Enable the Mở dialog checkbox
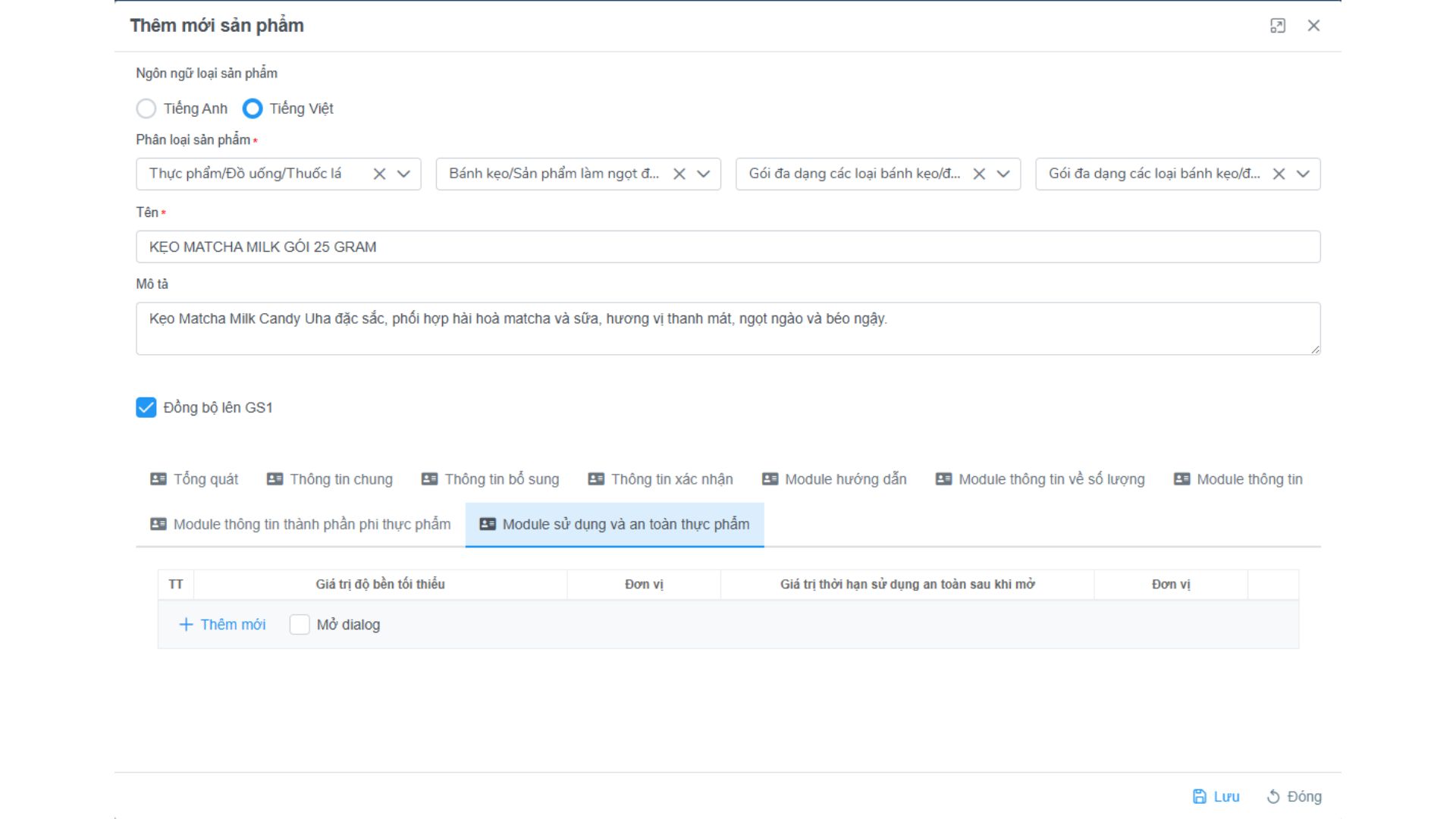The width and height of the screenshot is (1456, 819). pyautogui.click(x=300, y=625)
